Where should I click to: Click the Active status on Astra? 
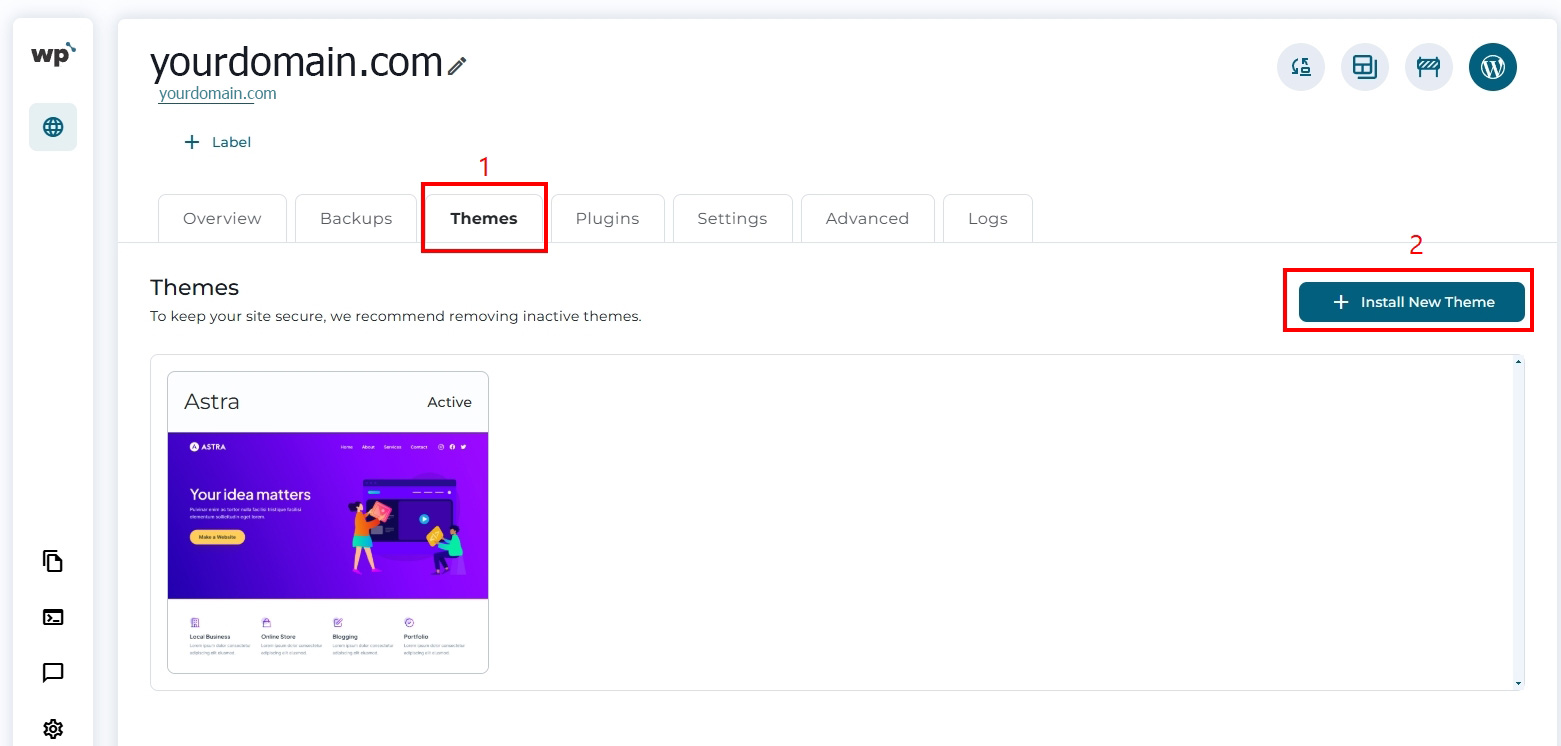click(x=449, y=402)
